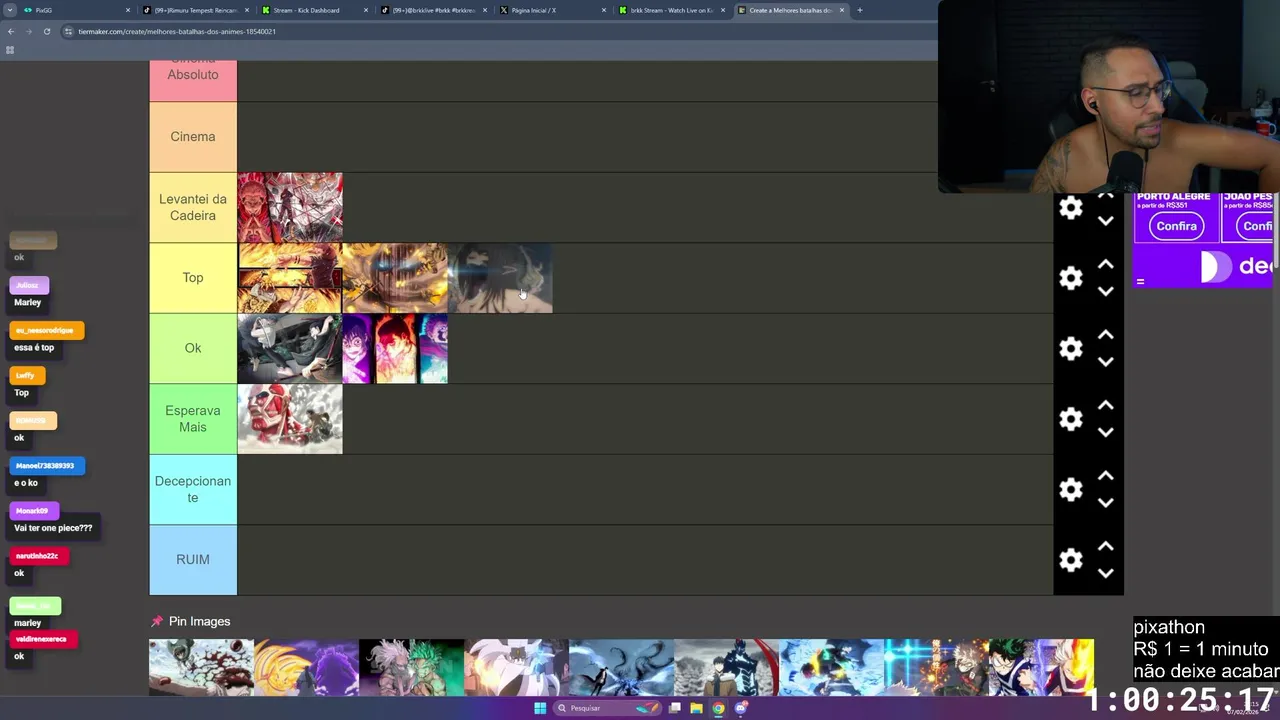1280x720 pixels.
Task: Select purple and yellow pinned image
Action: 306,668
